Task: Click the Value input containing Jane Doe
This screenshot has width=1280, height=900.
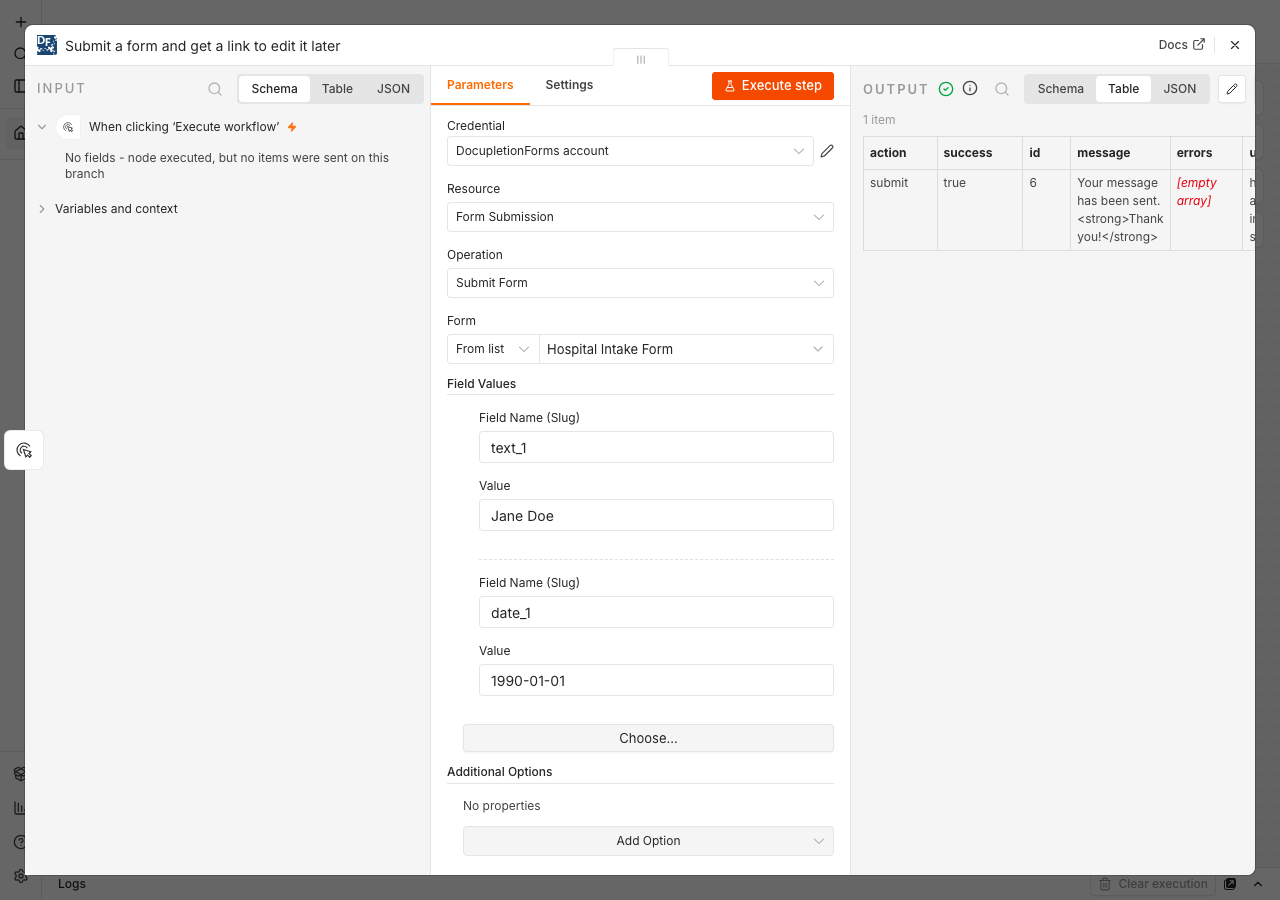Action: coord(656,515)
